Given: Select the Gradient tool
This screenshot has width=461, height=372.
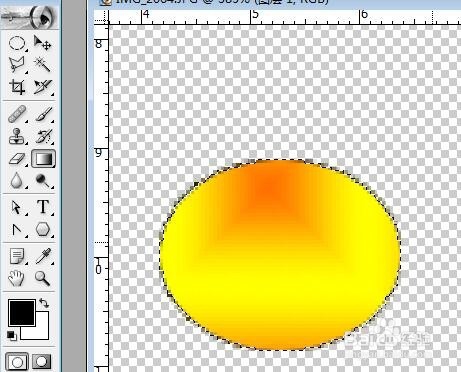Looking at the screenshot, I should click(x=43, y=159).
